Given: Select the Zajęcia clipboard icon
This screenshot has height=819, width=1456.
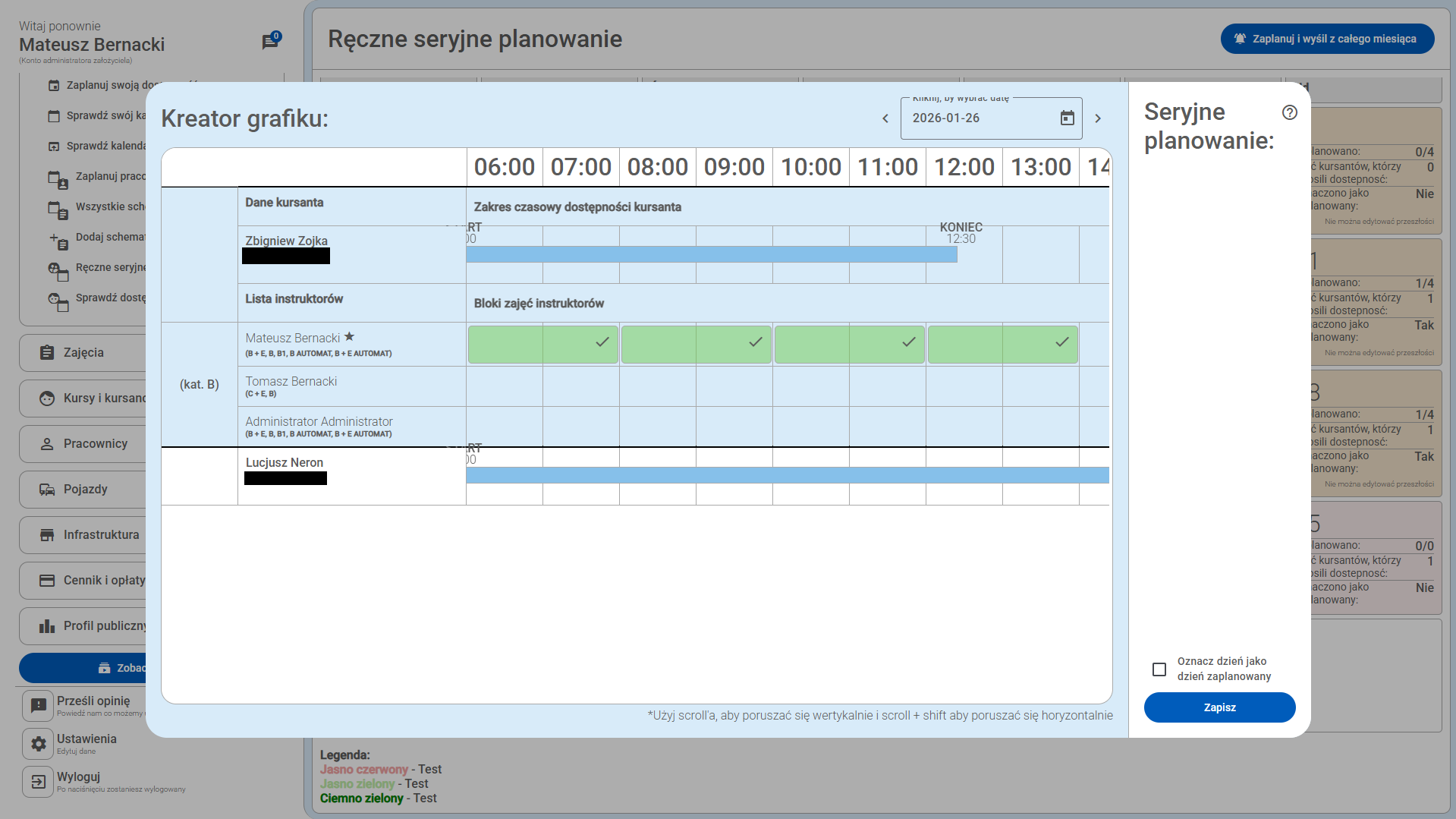Looking at the screenshot, I should (46, 351).
